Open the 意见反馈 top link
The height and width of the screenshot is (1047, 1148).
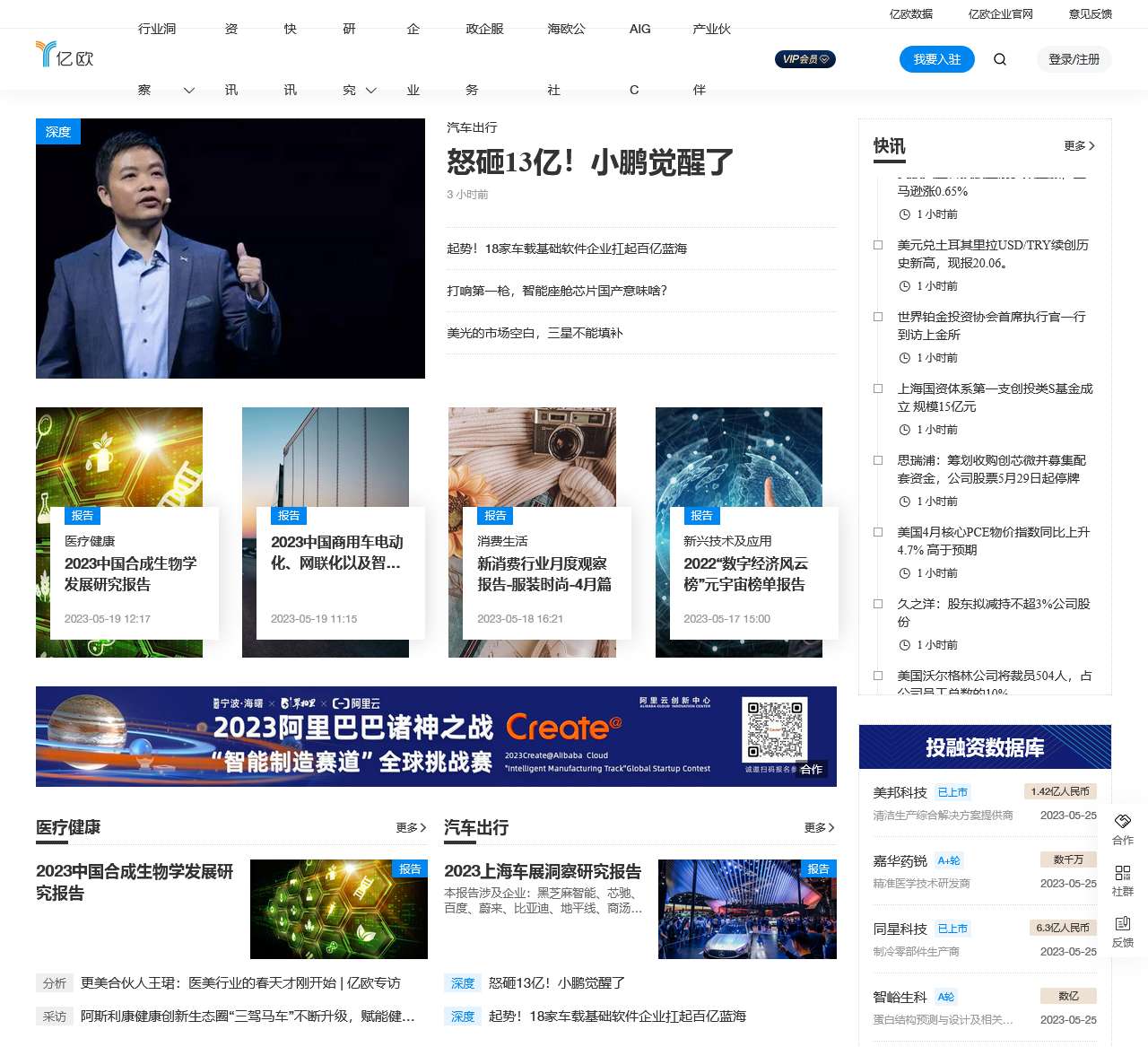point(1091,14)
